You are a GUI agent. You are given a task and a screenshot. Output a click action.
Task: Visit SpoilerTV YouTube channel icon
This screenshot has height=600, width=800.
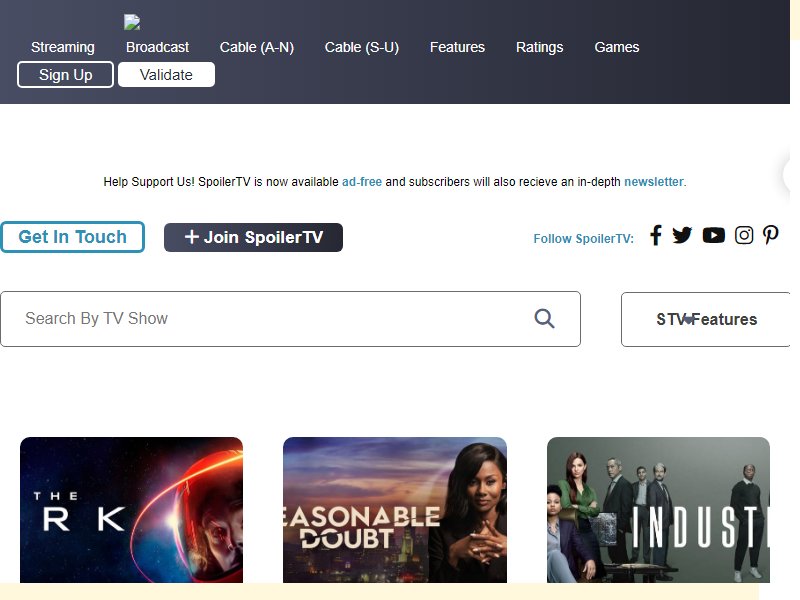coord(714,235)
